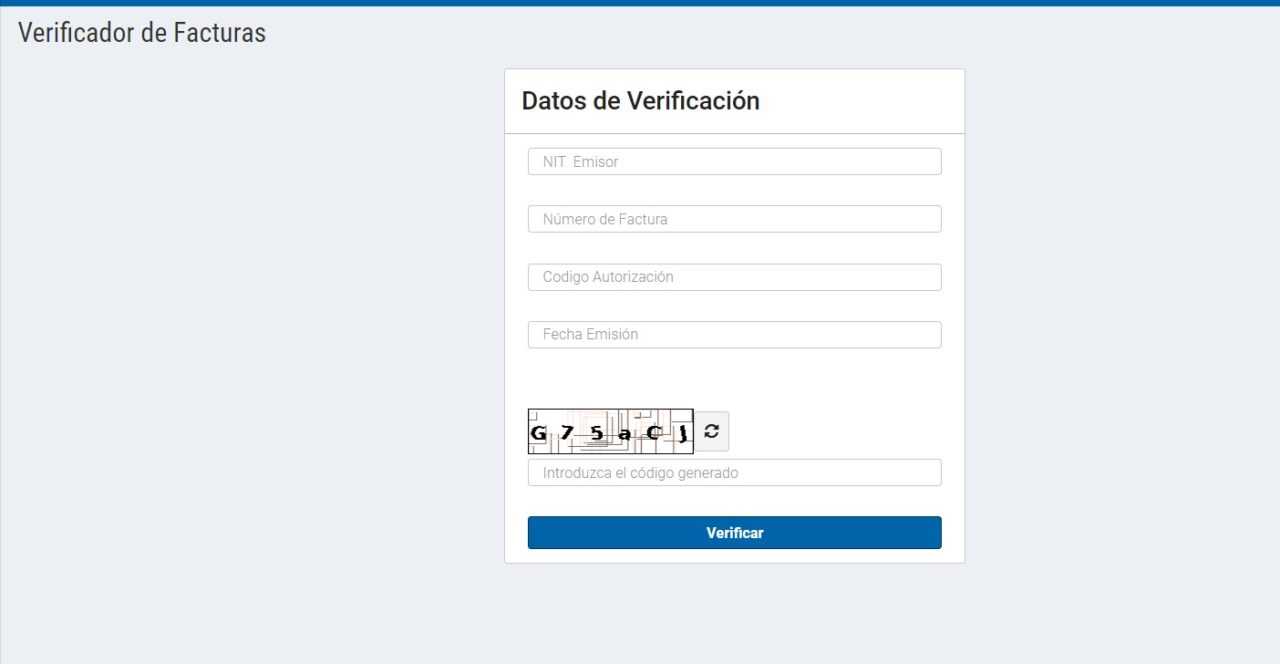The width and height of the screenshot is (1280, 664).
Task: Click into the authorization code field
Action: [734, 277]
